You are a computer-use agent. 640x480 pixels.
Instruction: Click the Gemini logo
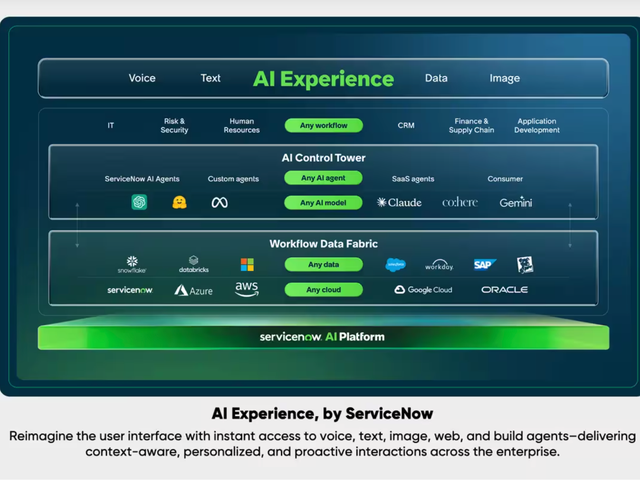(516, 202)
